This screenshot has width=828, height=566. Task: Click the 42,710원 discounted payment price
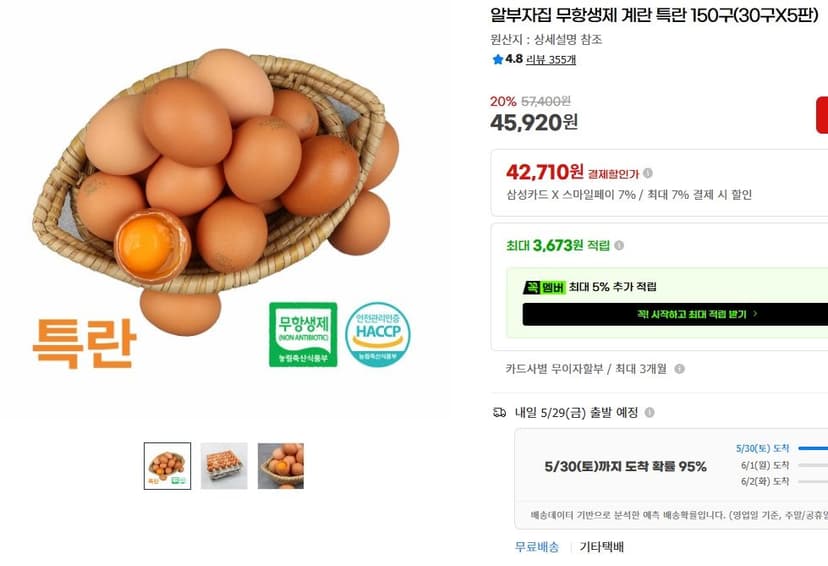(544, 172)
